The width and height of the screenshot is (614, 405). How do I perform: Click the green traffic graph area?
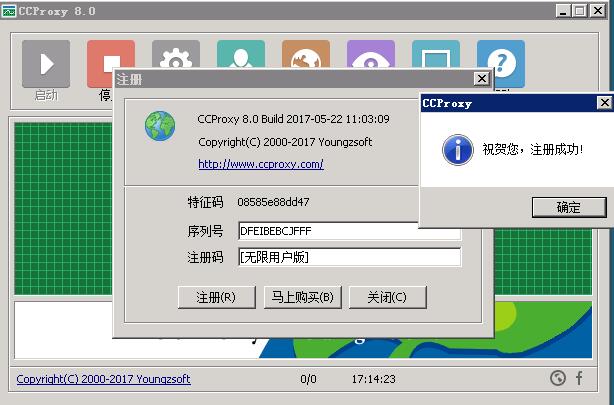pos(63,208)
